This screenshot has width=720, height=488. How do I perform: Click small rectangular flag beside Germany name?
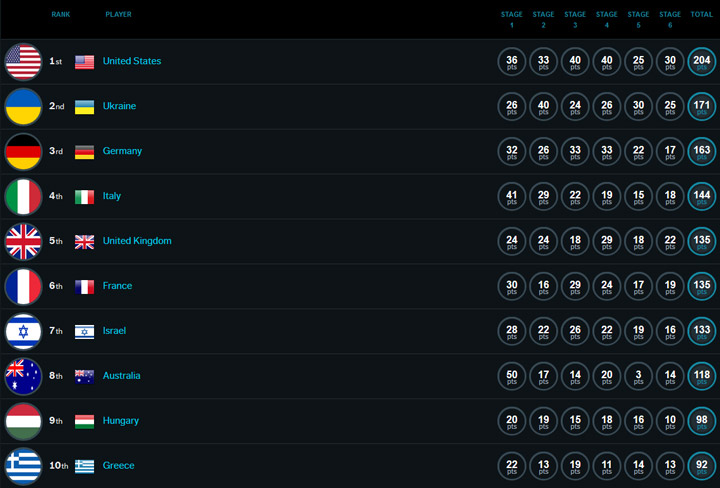click(x=84, y=152)
